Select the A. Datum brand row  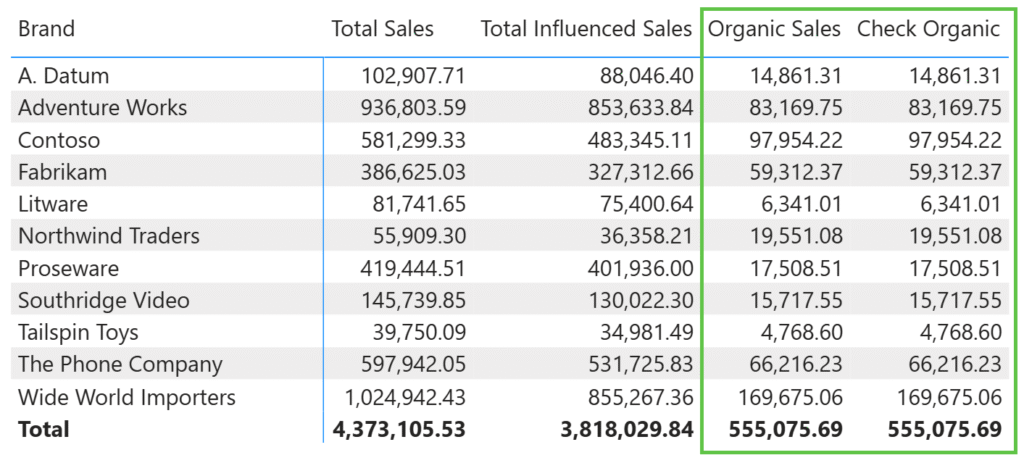[x=64, y=76]
